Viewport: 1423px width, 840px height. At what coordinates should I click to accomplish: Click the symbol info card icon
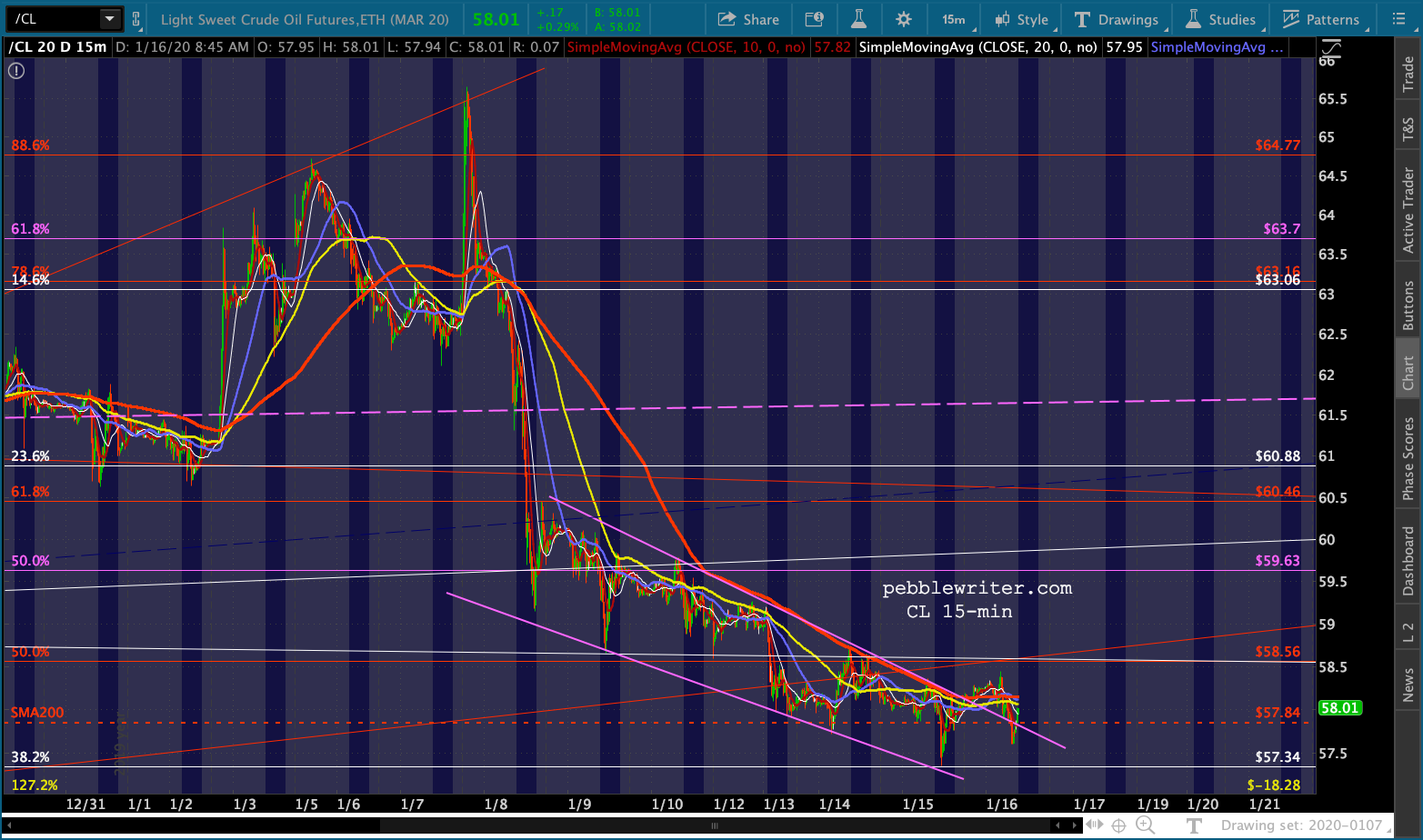pyautogui.click(x=814, y=19)
